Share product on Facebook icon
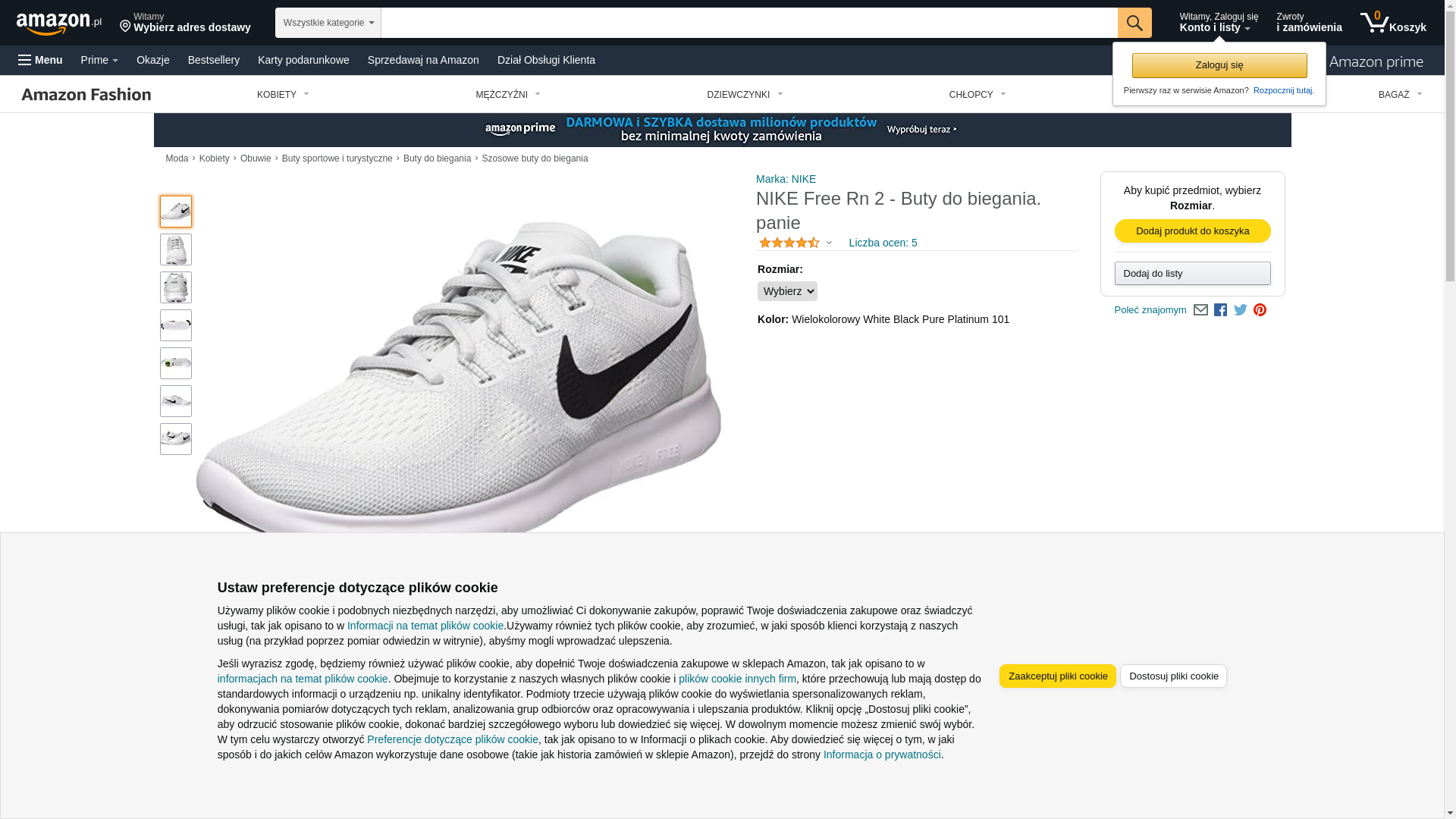 pos(1220,310)
